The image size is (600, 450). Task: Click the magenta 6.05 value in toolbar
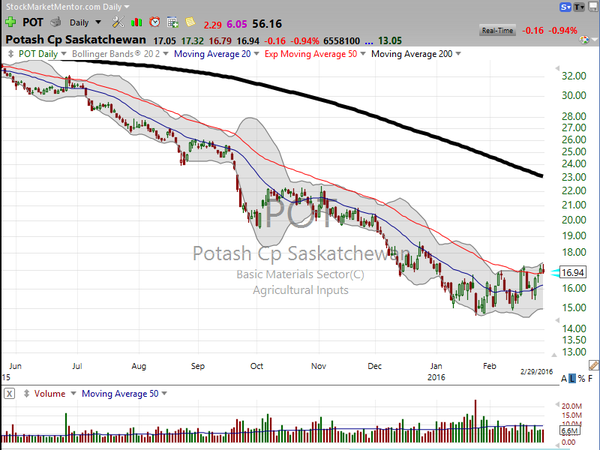coord(237,24)
